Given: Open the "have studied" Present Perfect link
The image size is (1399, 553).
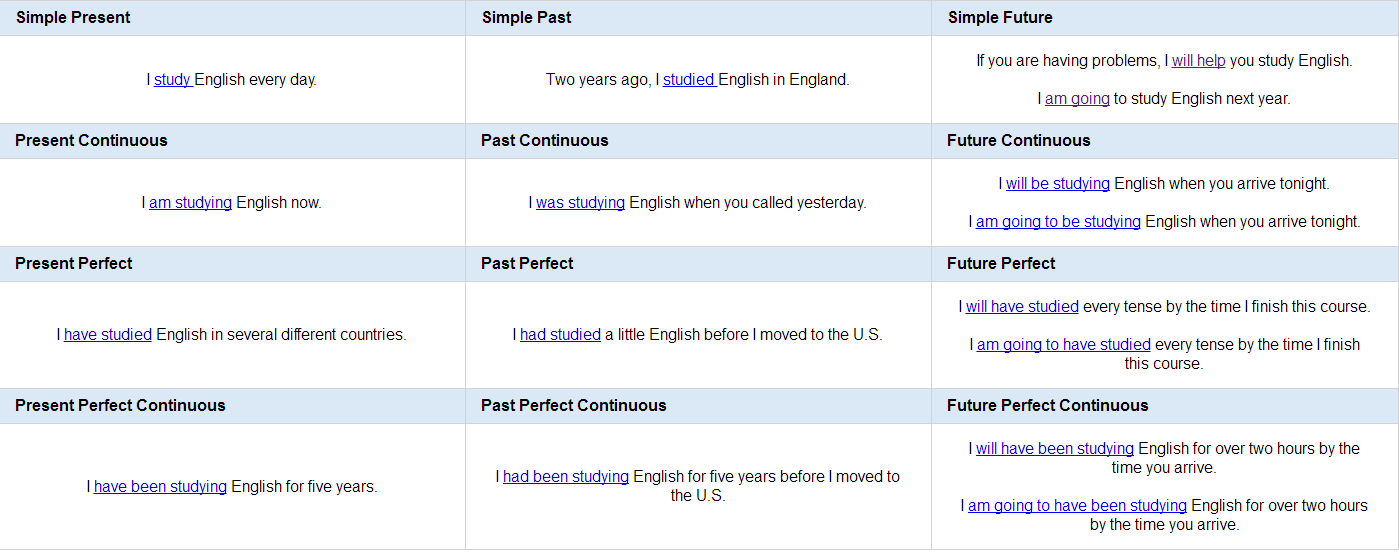Looking at the screenshot, I should pyautogui.click(x=108, y=335).
